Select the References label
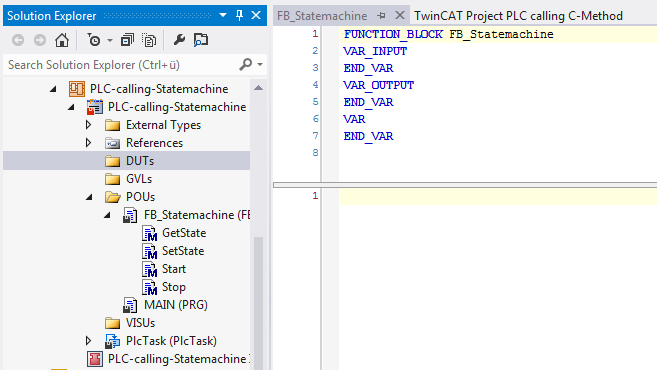 pyautogui.click(x=154, y=143)
